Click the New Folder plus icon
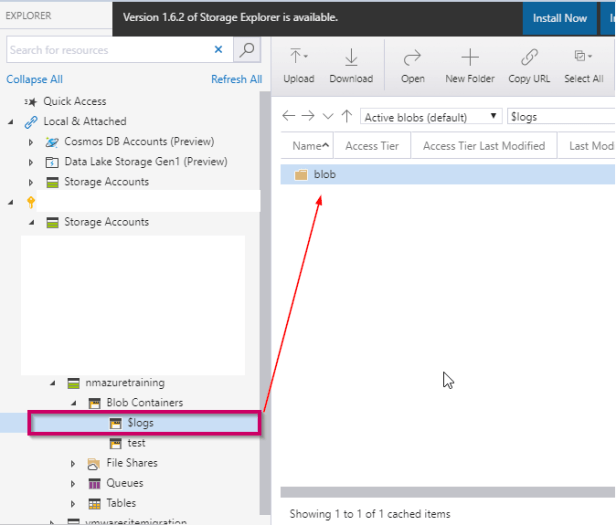The image size is (616, 525). 470,57
